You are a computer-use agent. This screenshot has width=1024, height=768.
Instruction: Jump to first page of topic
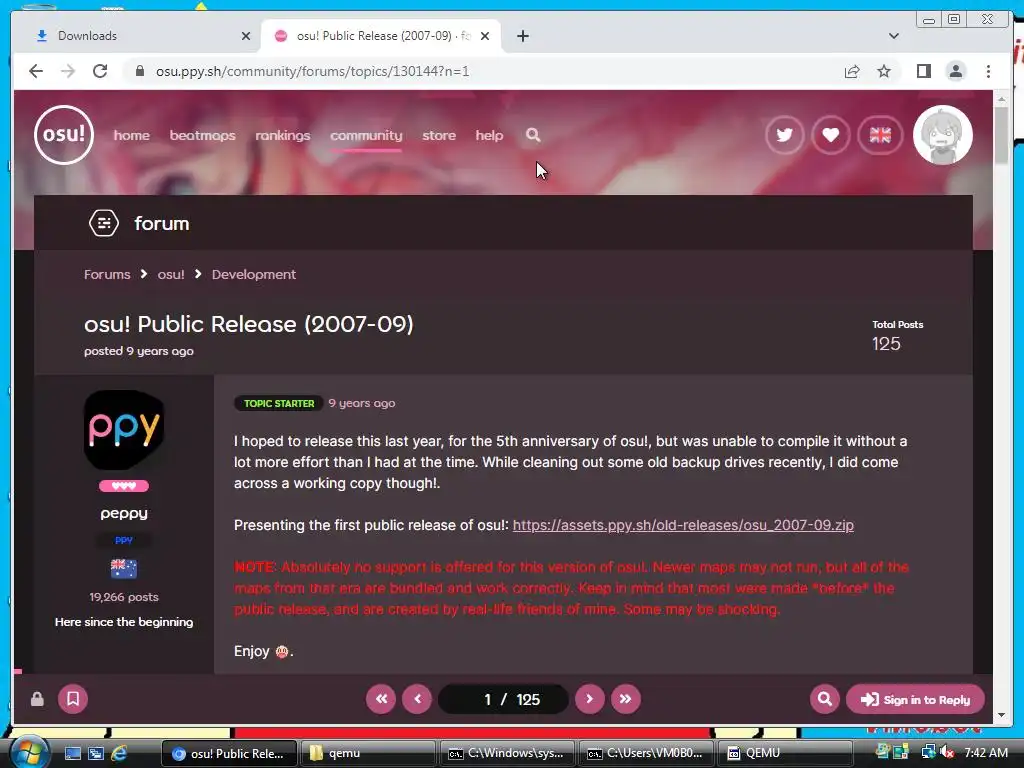[x=381, y=699]
